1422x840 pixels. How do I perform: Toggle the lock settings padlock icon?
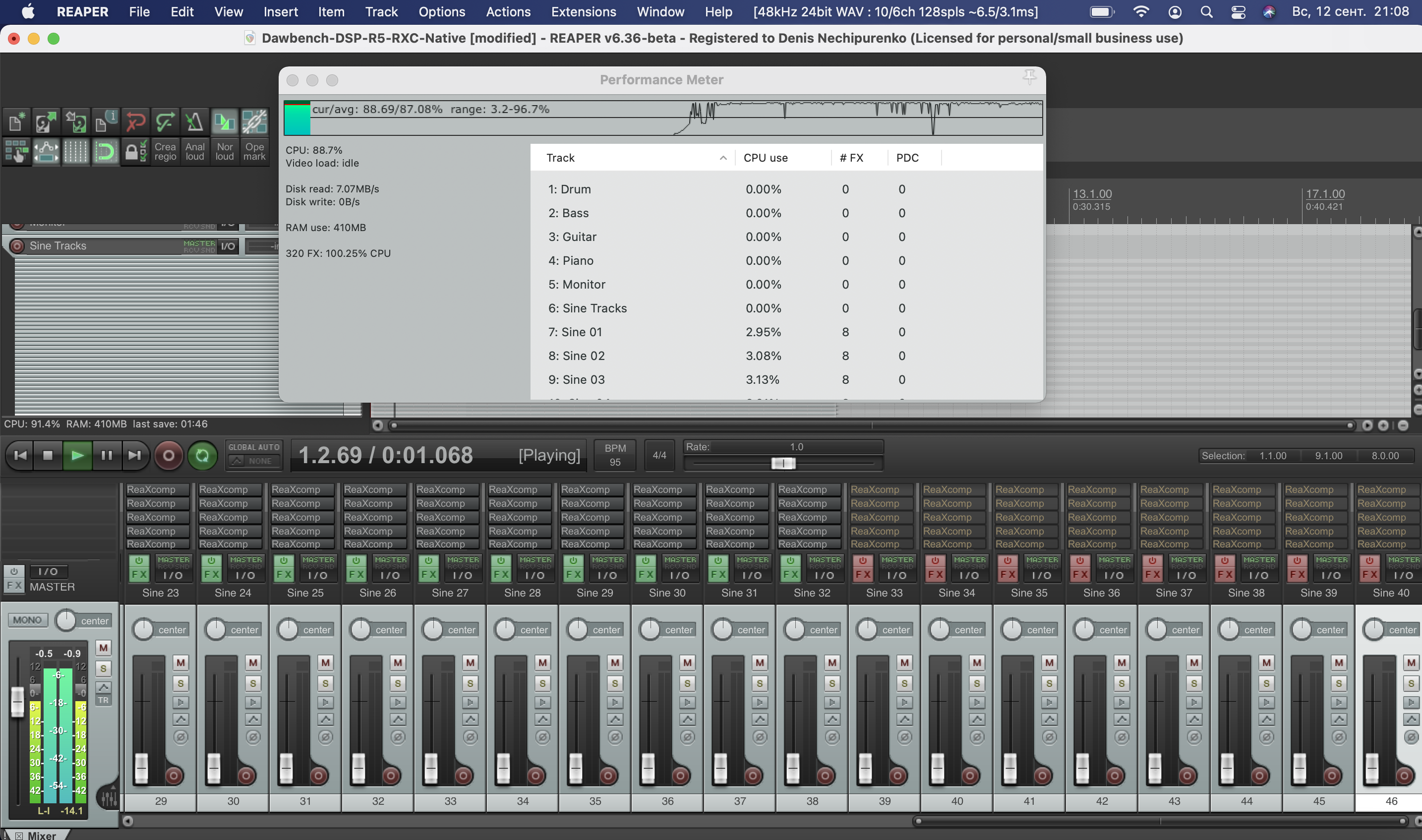click(135, 152)
